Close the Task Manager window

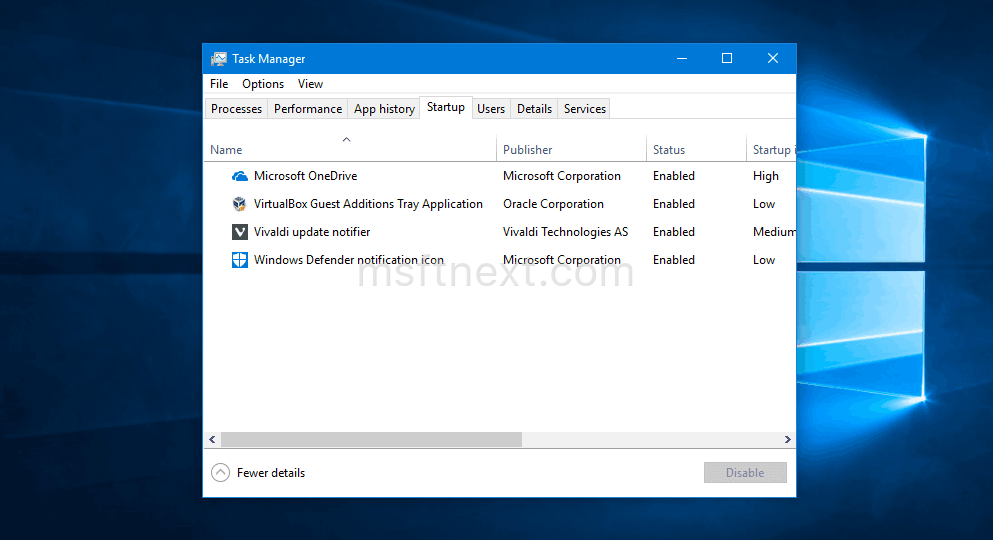[x=773, y=58]
